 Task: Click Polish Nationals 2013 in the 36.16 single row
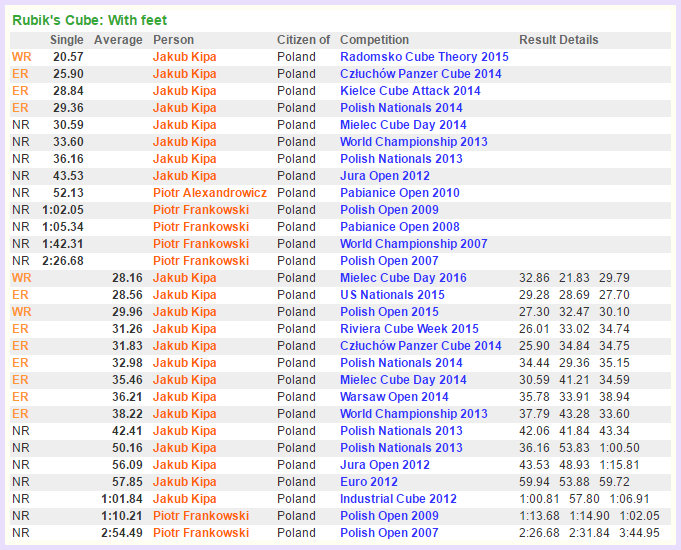click(401, 159)
